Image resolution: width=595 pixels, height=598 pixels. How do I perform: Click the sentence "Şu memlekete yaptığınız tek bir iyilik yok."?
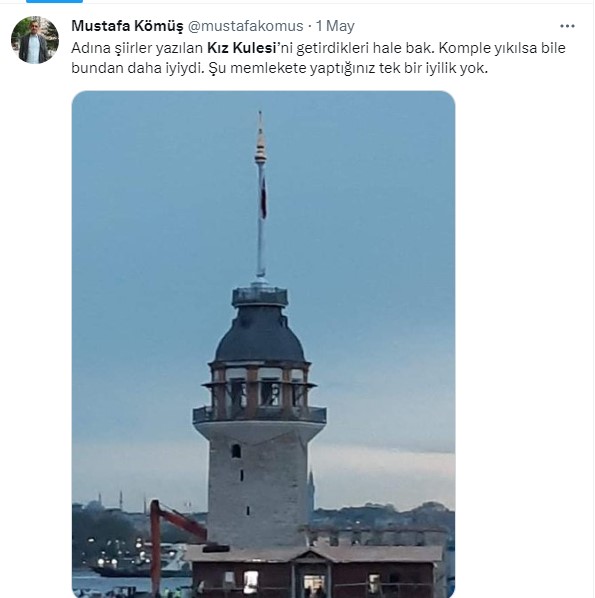[348, 68]
